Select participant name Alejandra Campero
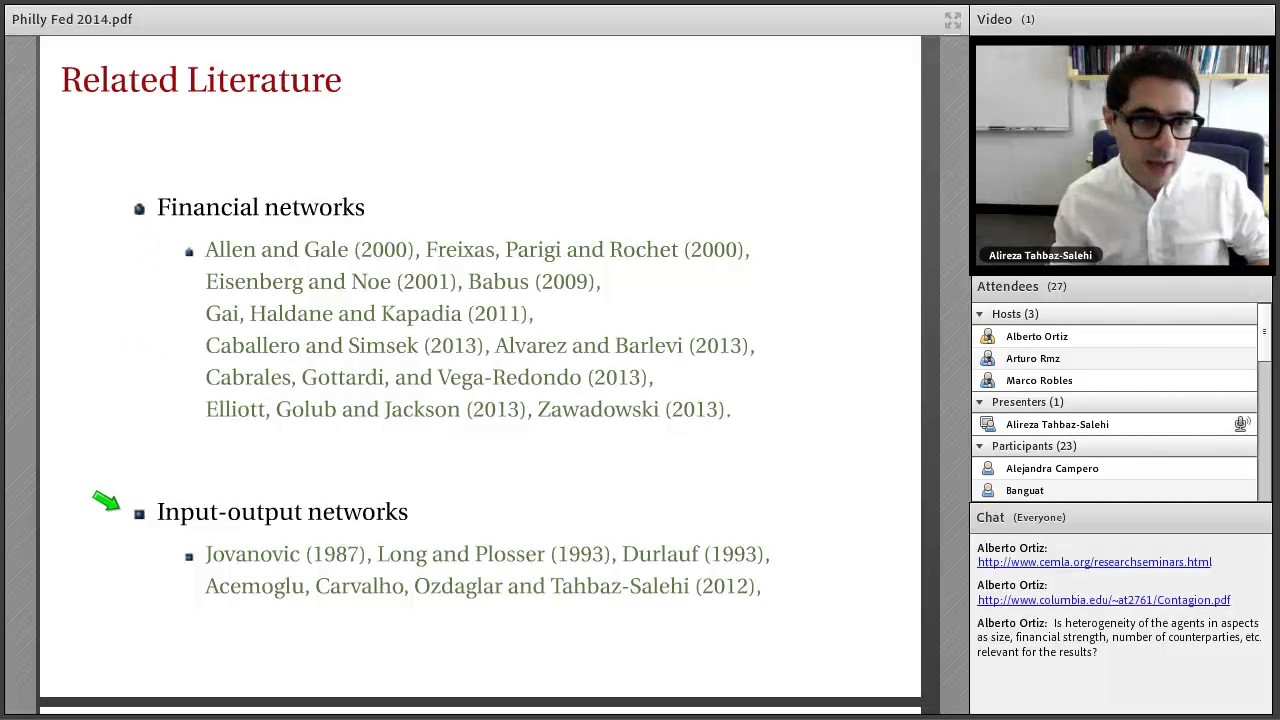Screen dimensions: 1280x720 1052,469
